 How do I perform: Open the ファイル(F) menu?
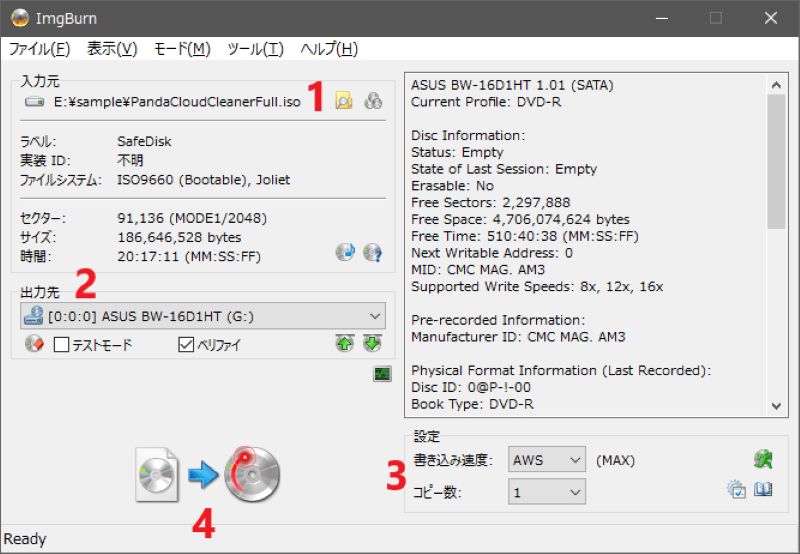[39, 49]
